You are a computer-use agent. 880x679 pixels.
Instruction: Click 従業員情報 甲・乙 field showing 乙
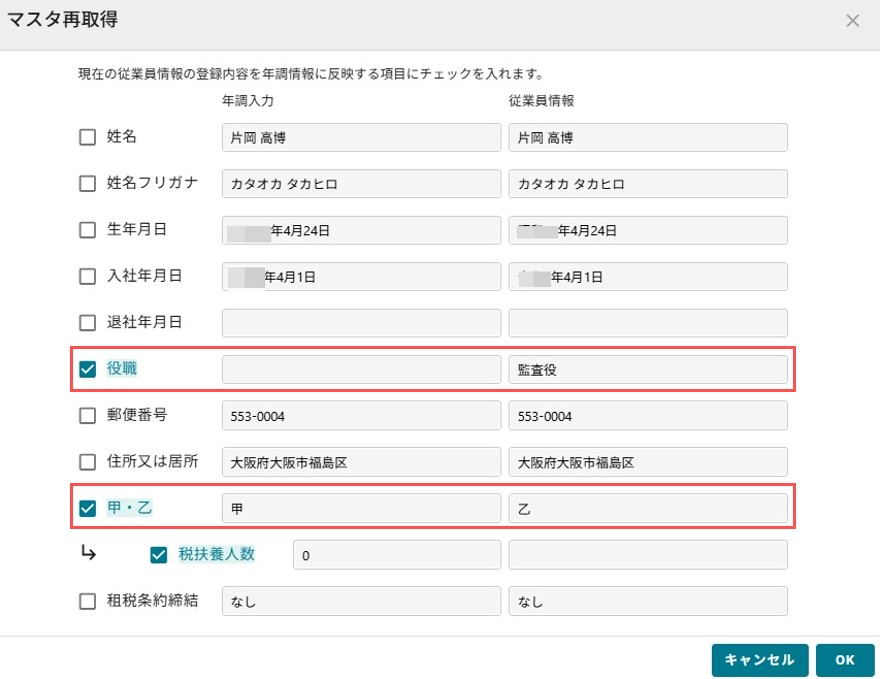pyautogui.click(x=648, y=508)
